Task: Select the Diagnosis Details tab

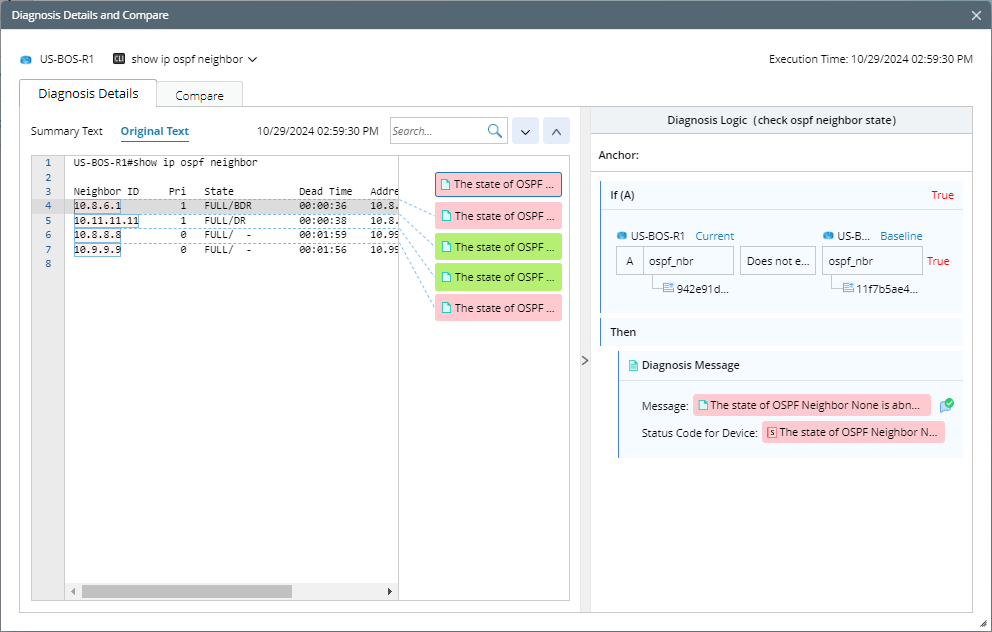Action: tap(88, 94)
